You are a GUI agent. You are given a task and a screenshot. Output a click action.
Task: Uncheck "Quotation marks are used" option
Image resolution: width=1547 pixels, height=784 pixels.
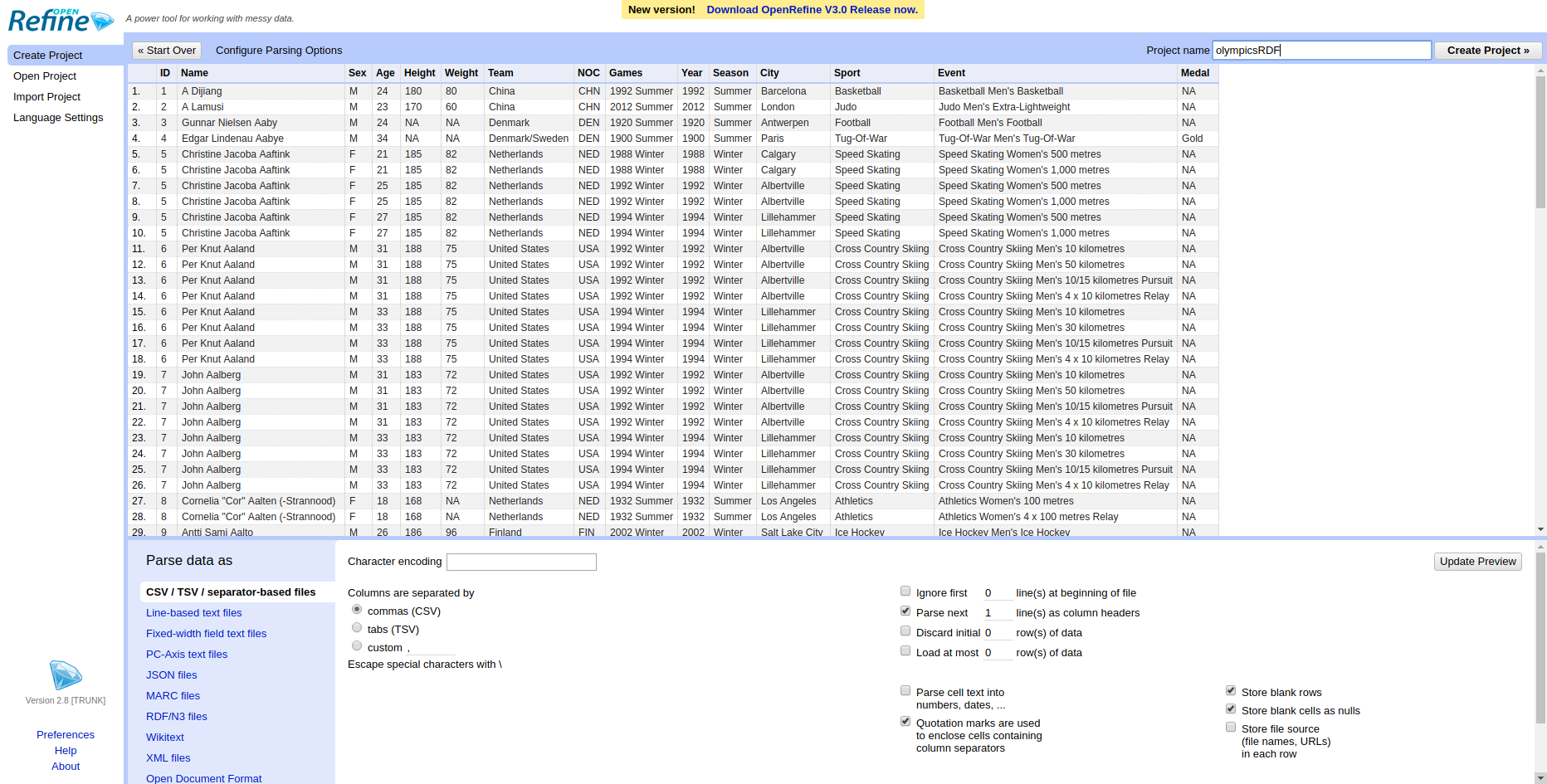pyautogui.click(x=905, y=721)
